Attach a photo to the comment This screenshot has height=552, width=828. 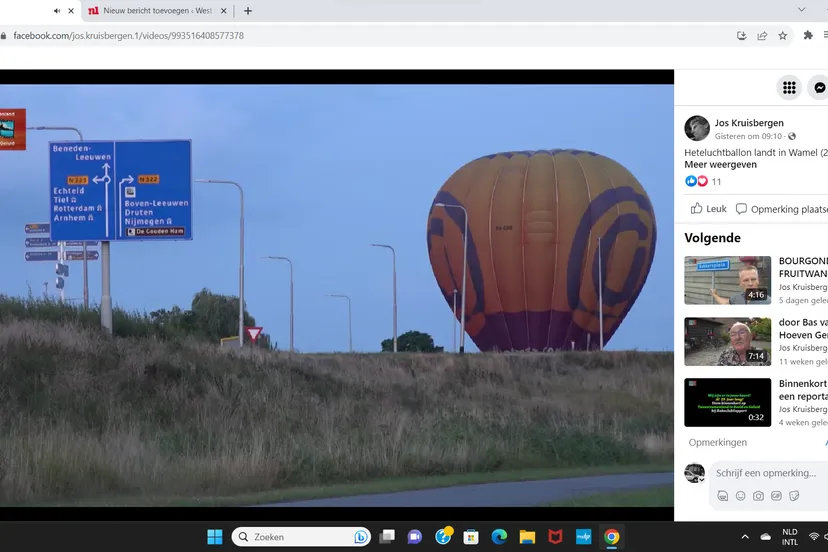point(758,495)
